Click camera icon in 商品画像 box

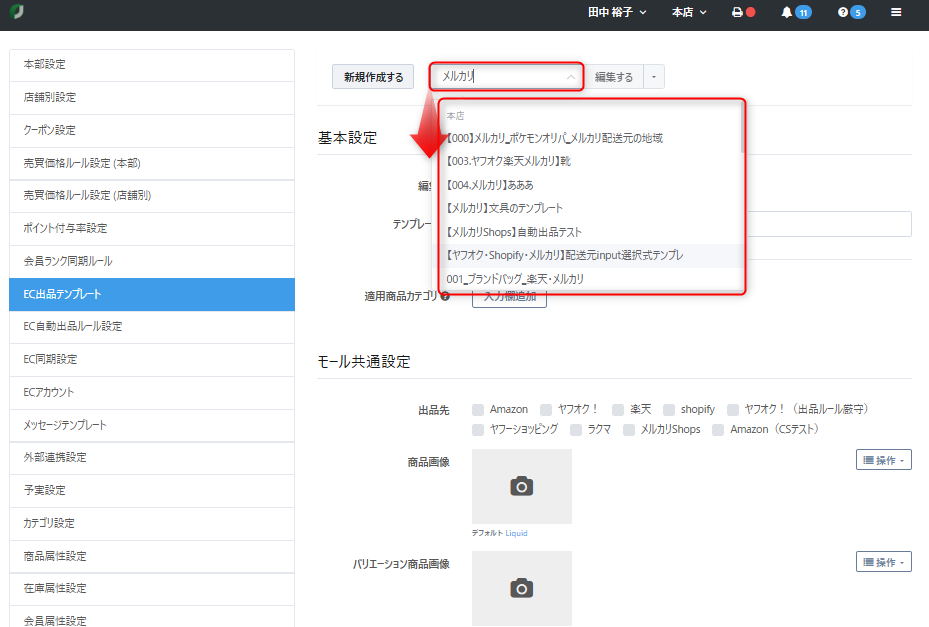tap(521, 486)
